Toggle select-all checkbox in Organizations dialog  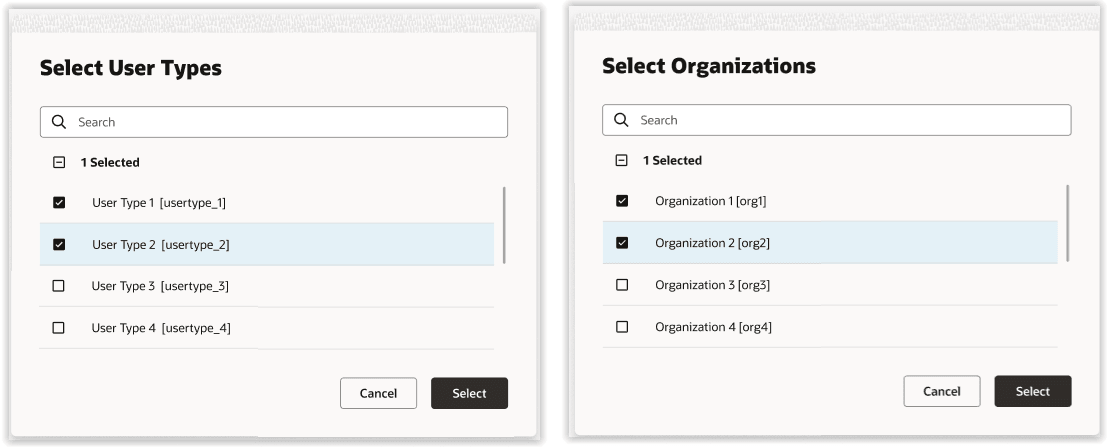[622, 160]
